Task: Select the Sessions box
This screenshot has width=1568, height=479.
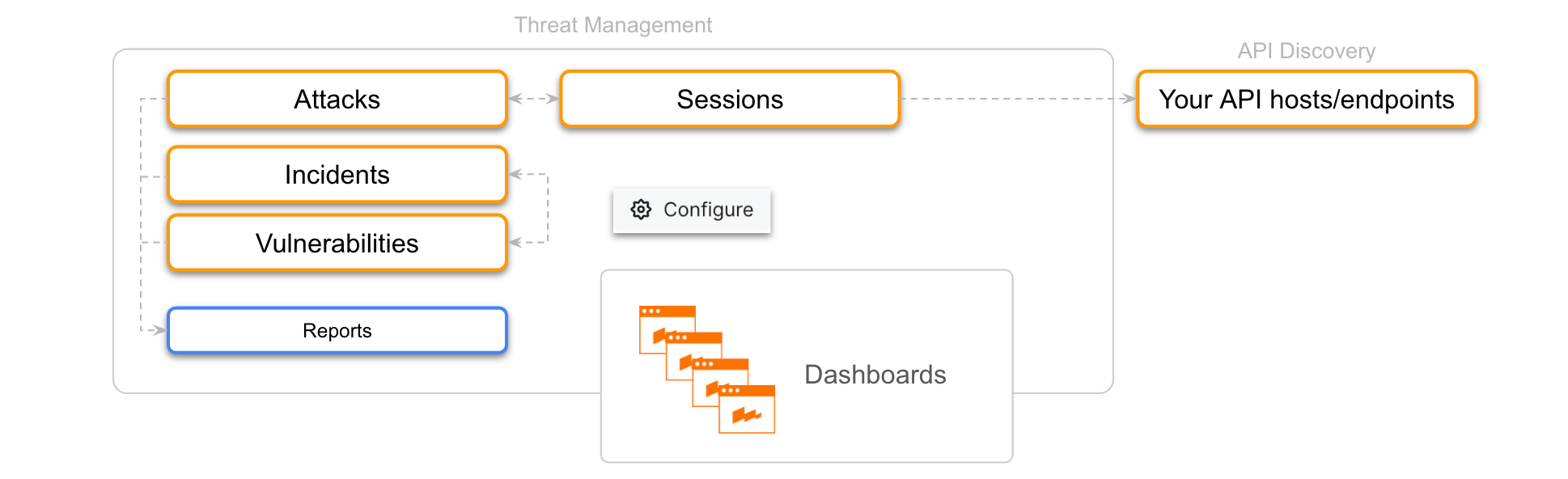Action: point(730,99)
